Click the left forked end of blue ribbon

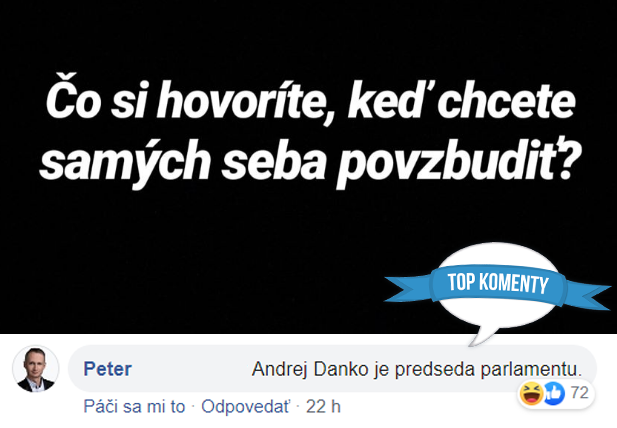(408, 289)
